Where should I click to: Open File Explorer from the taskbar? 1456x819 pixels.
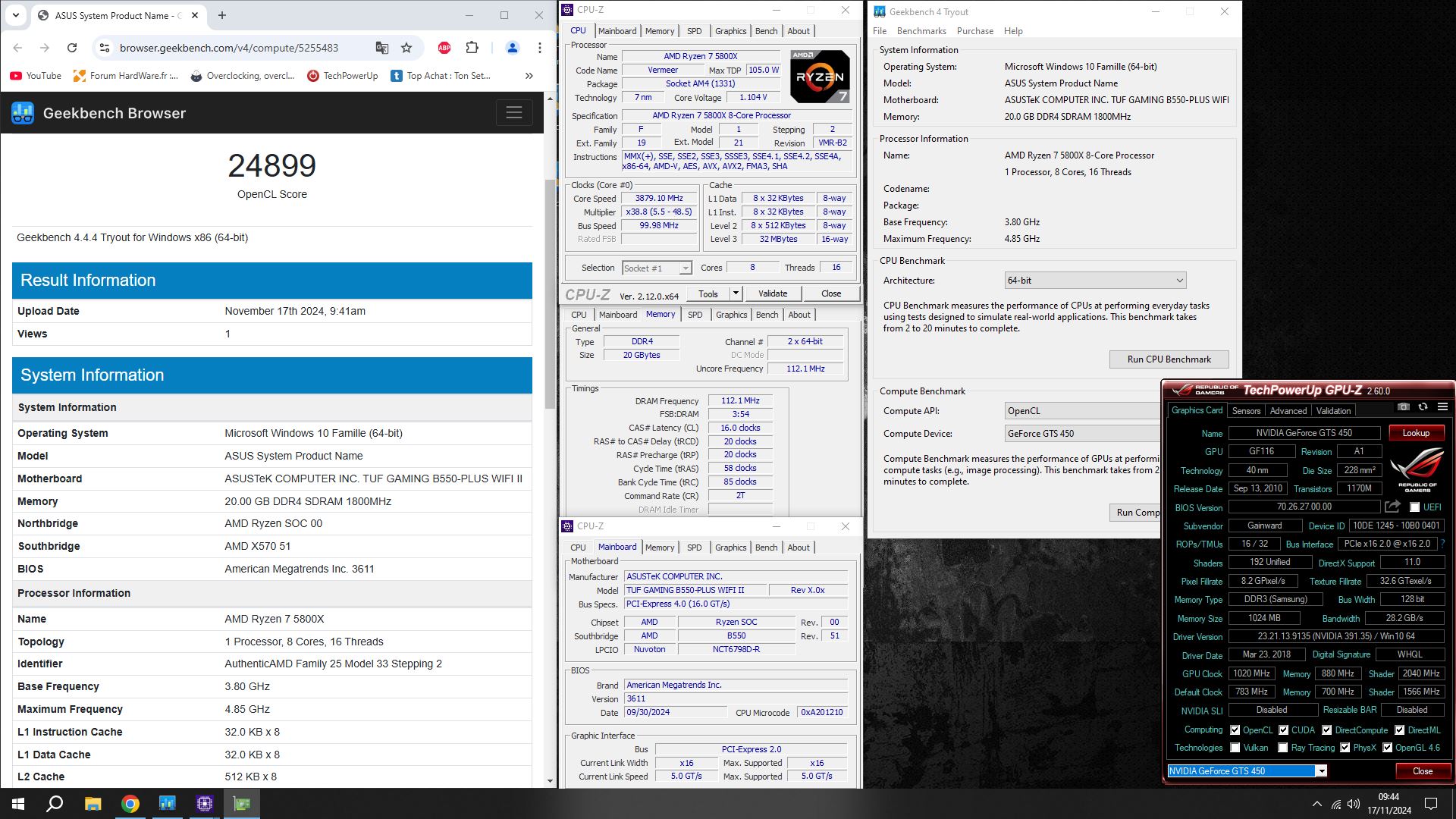pyautogui.click(x=93, y=804)
